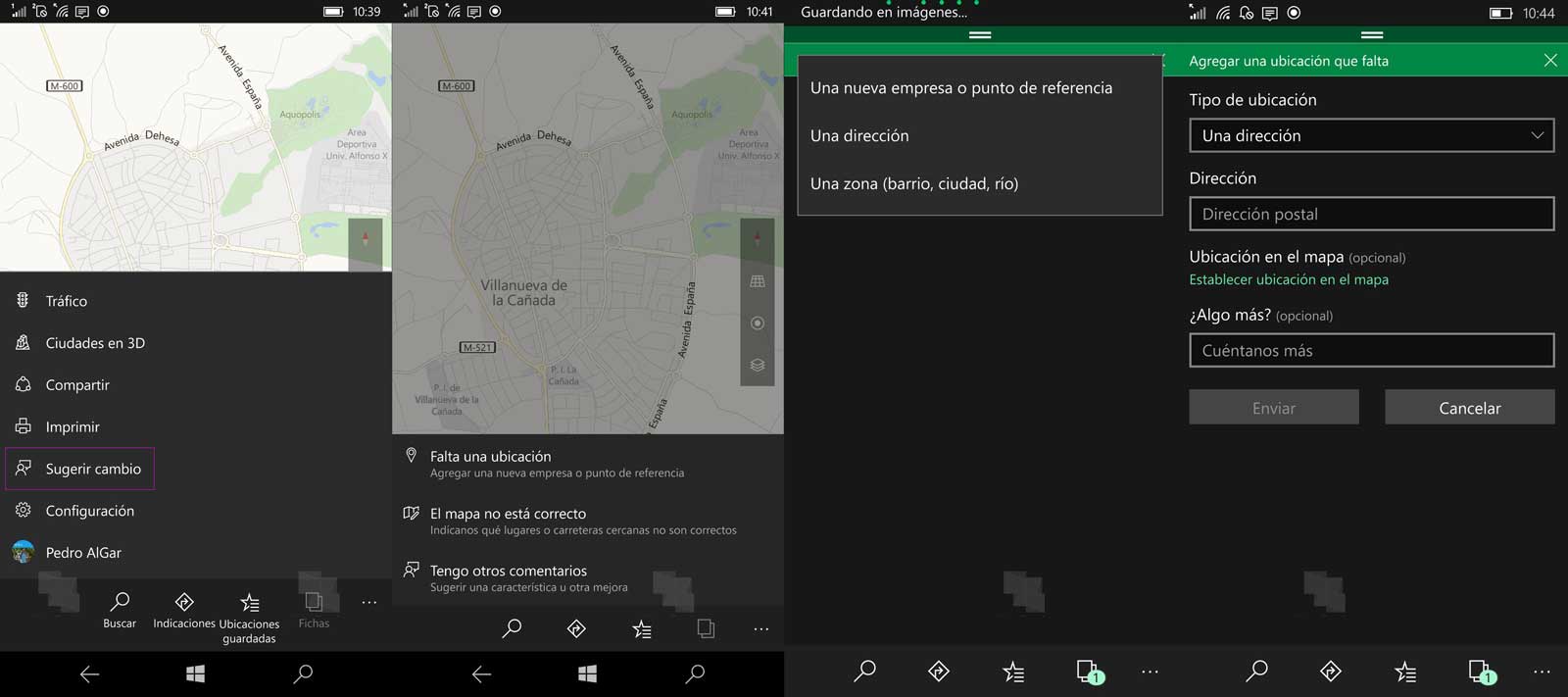The image size is (1568, 697).
Task: Tap Indicaciones in the first screen bottom bar
Action: 184,610
